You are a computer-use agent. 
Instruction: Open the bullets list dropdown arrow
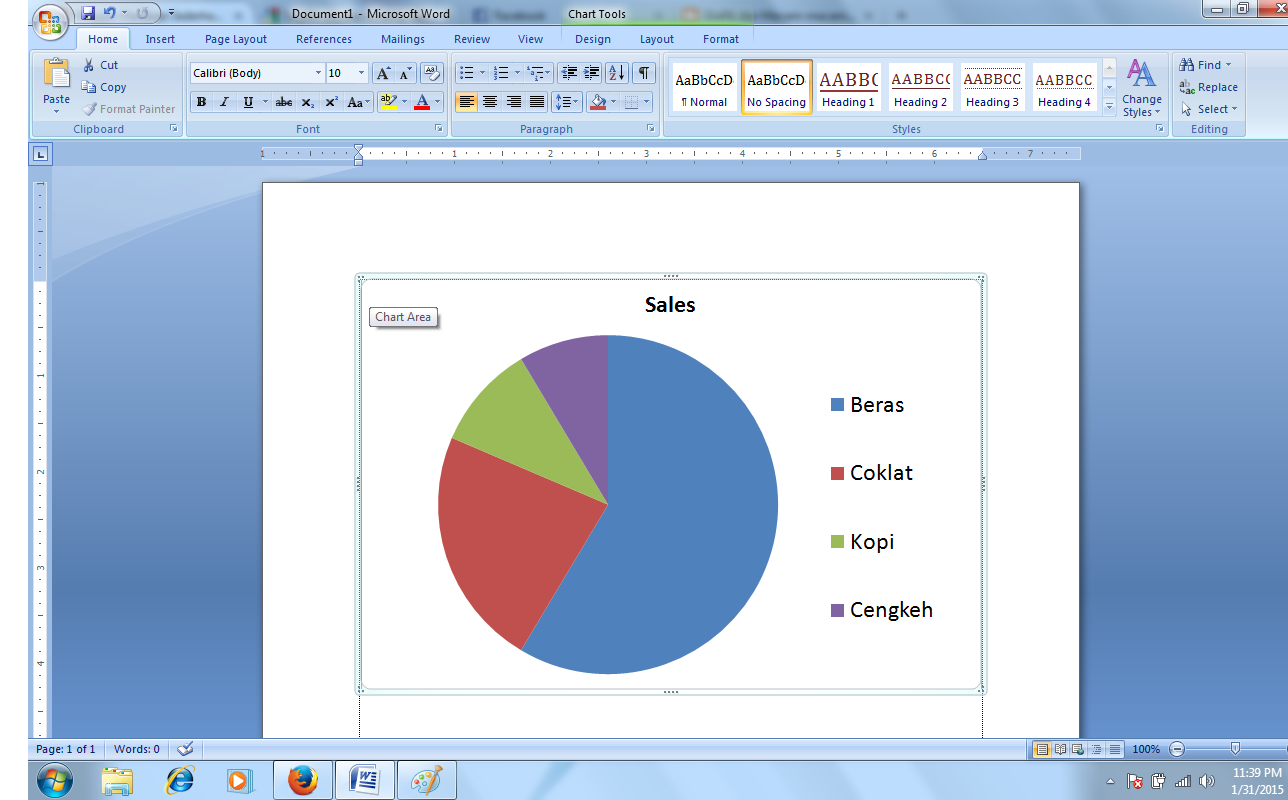point(482,73)
